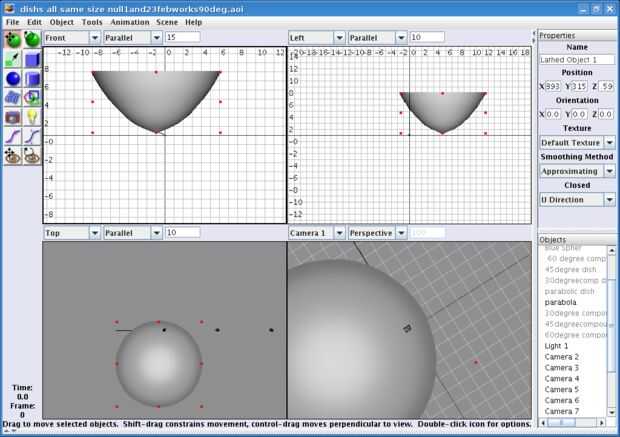Open the Help menu
Screen dimensions: 620x437
click(x=193, y=22)
